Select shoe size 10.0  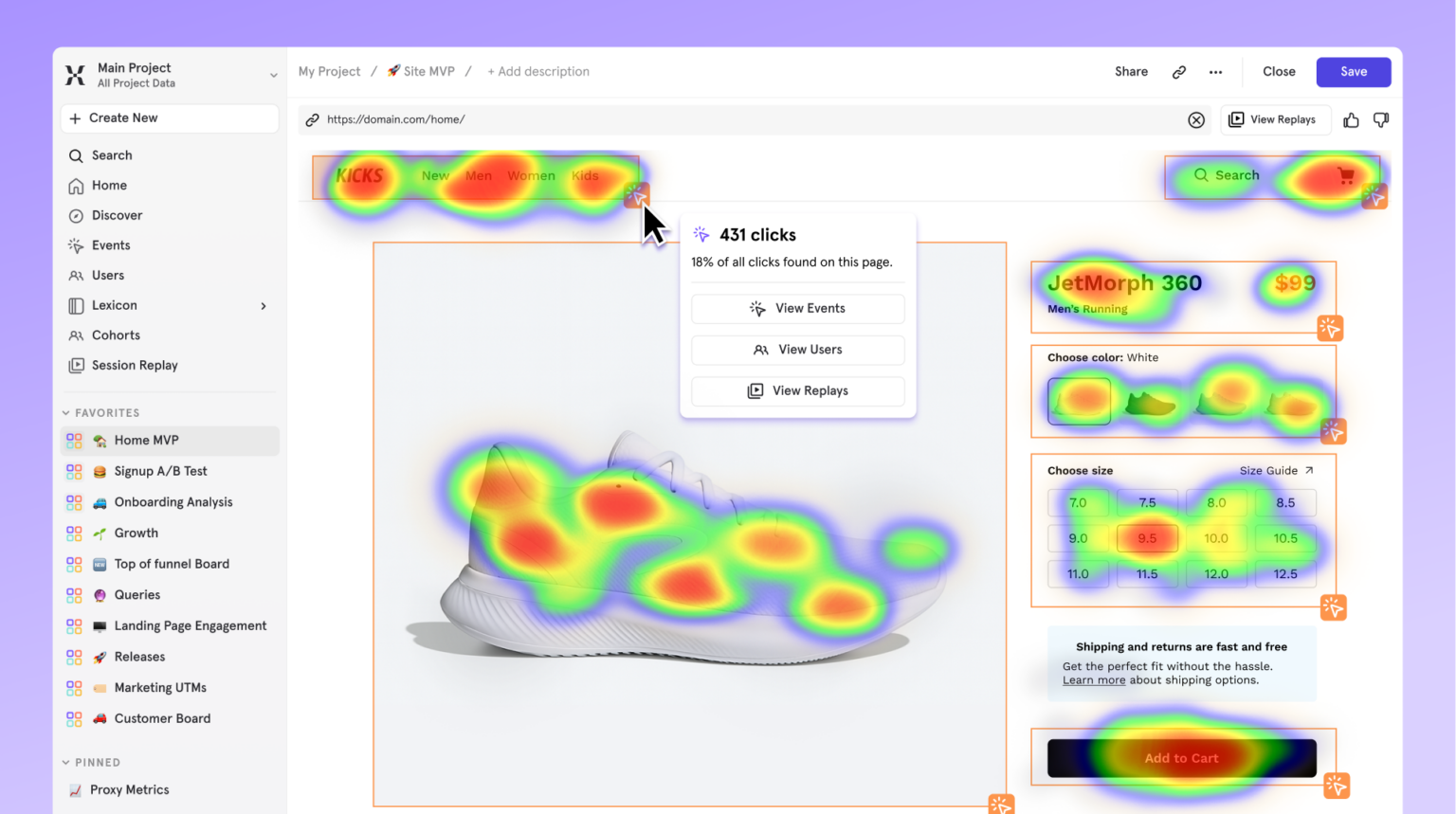(x=1216, y=537)
